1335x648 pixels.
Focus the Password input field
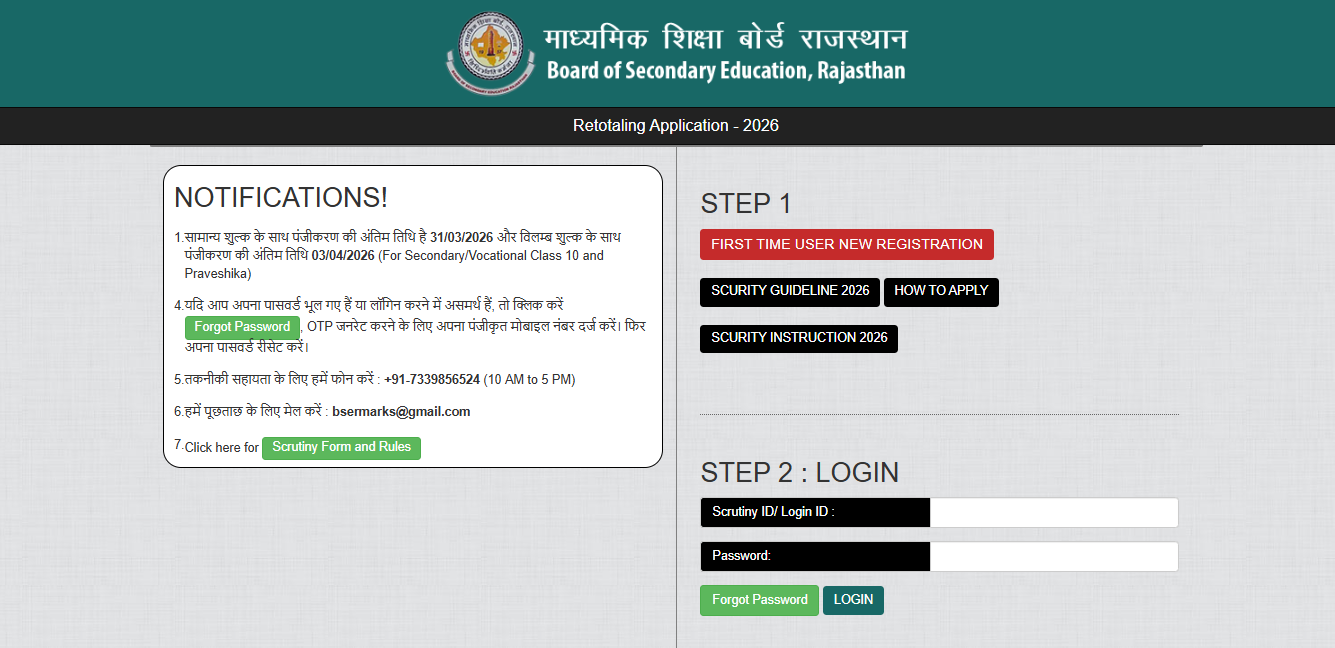(x=1053, y=556)
